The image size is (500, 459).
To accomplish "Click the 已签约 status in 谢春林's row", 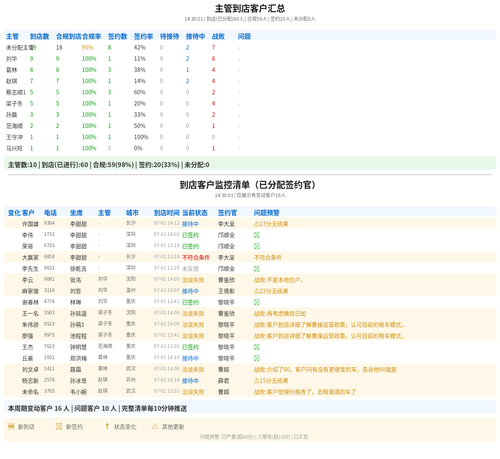I will [x=190, y=302].
